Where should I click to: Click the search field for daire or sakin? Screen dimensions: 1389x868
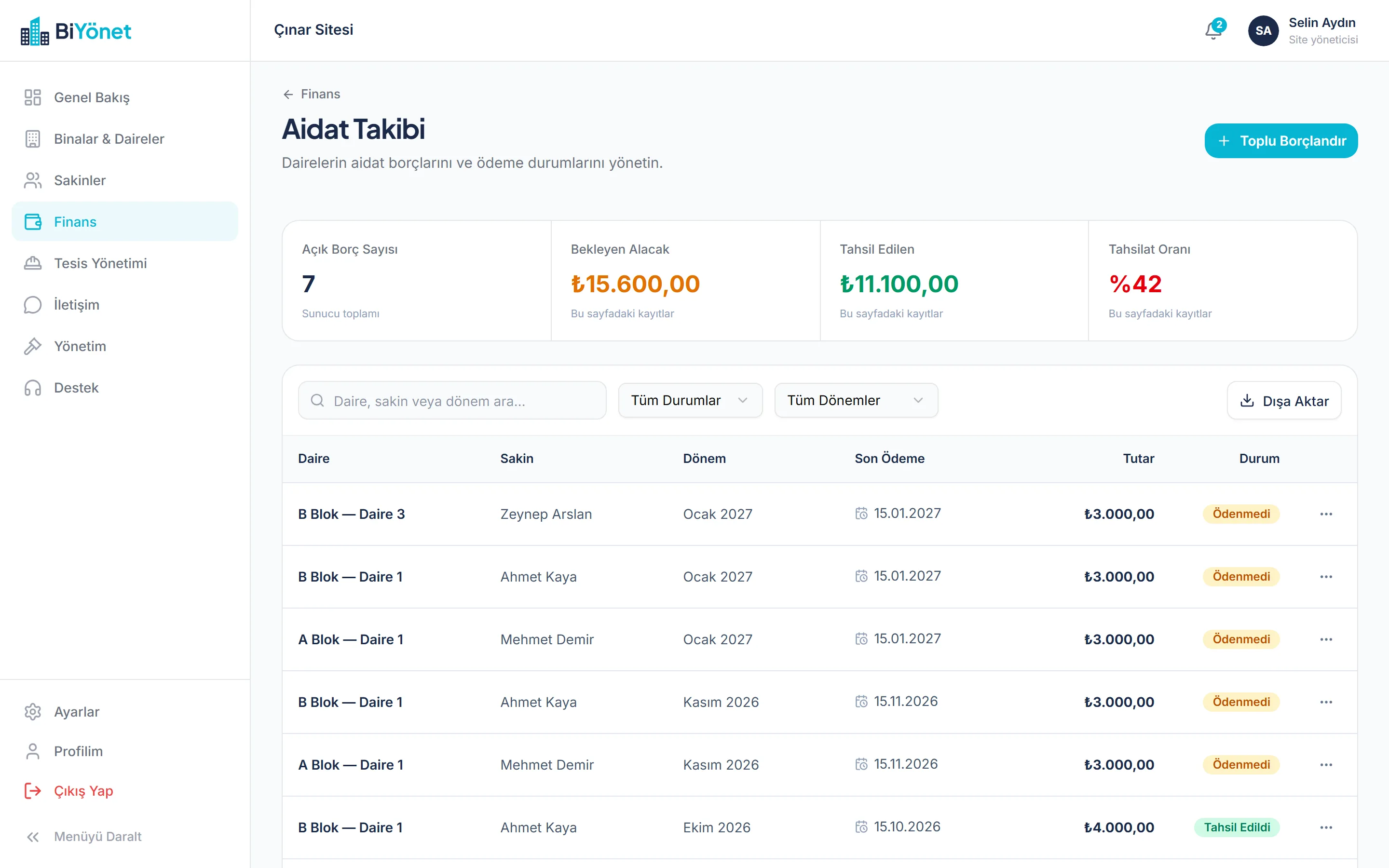click(452, 401)
